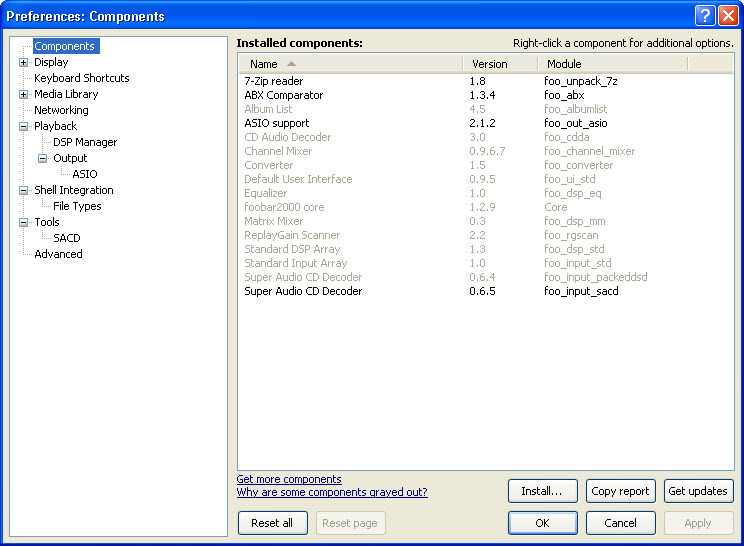
Task: Click the Copy report button
Action: tap(621, 491)
